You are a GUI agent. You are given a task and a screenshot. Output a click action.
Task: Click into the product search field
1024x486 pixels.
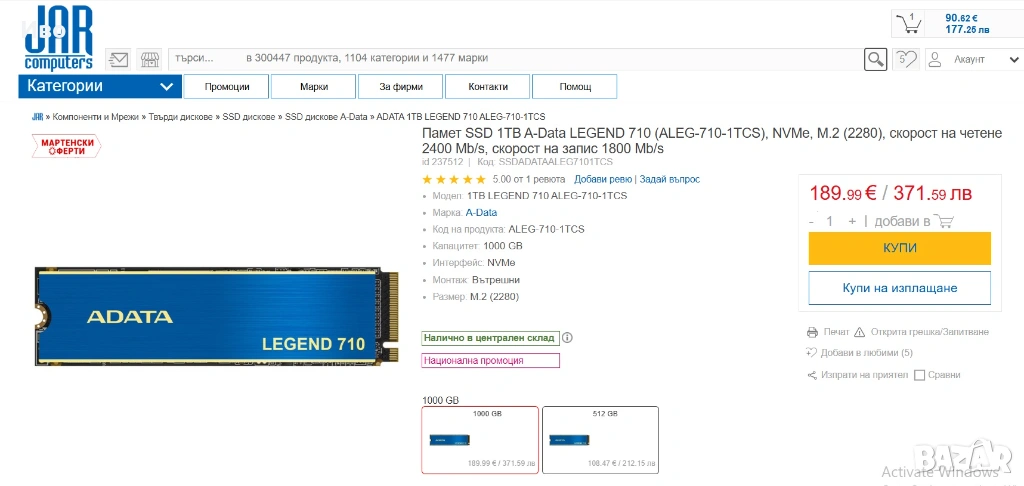tap(516, 59)
